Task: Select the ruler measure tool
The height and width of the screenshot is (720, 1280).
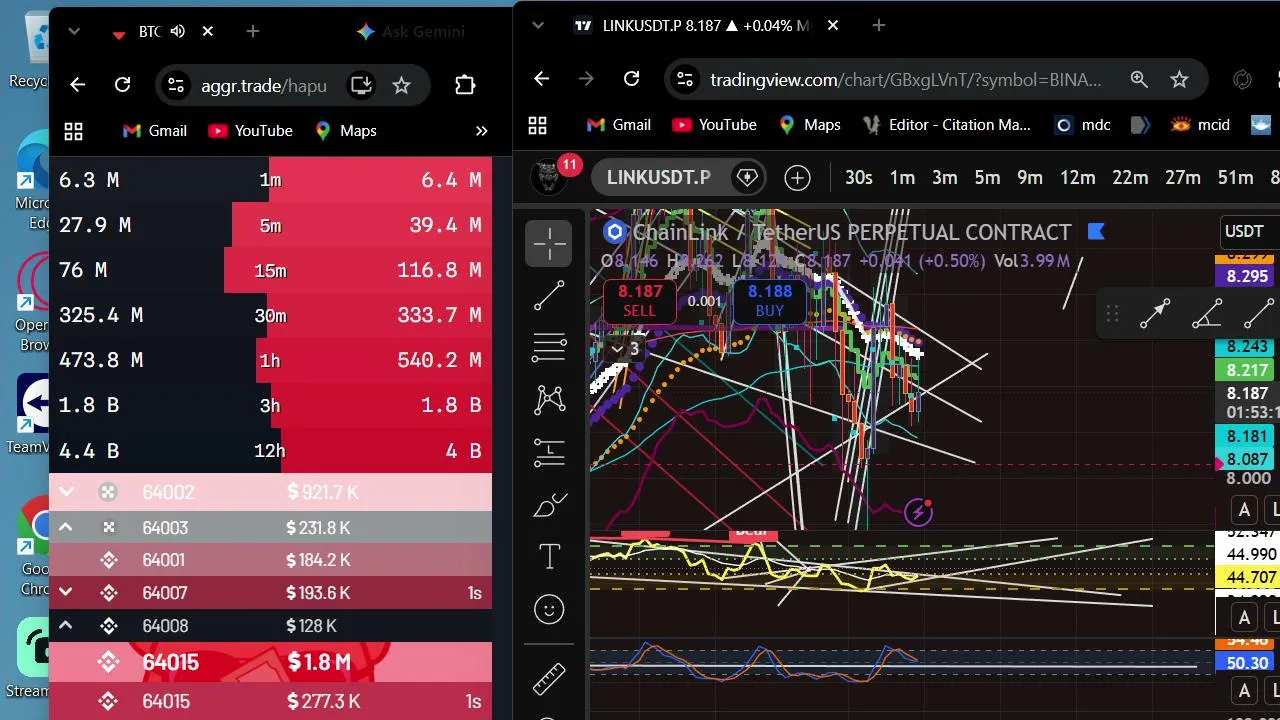Action: 549,679
